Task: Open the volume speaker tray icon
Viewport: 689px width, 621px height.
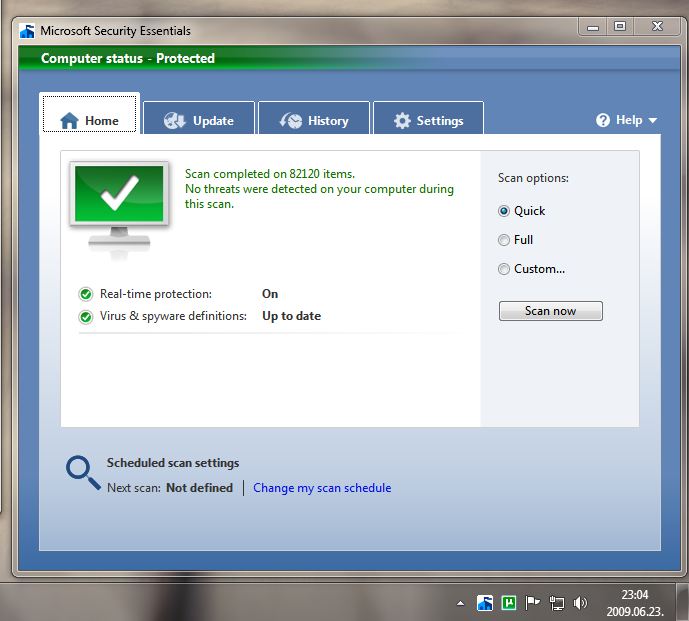Action: tap(580, 603)
